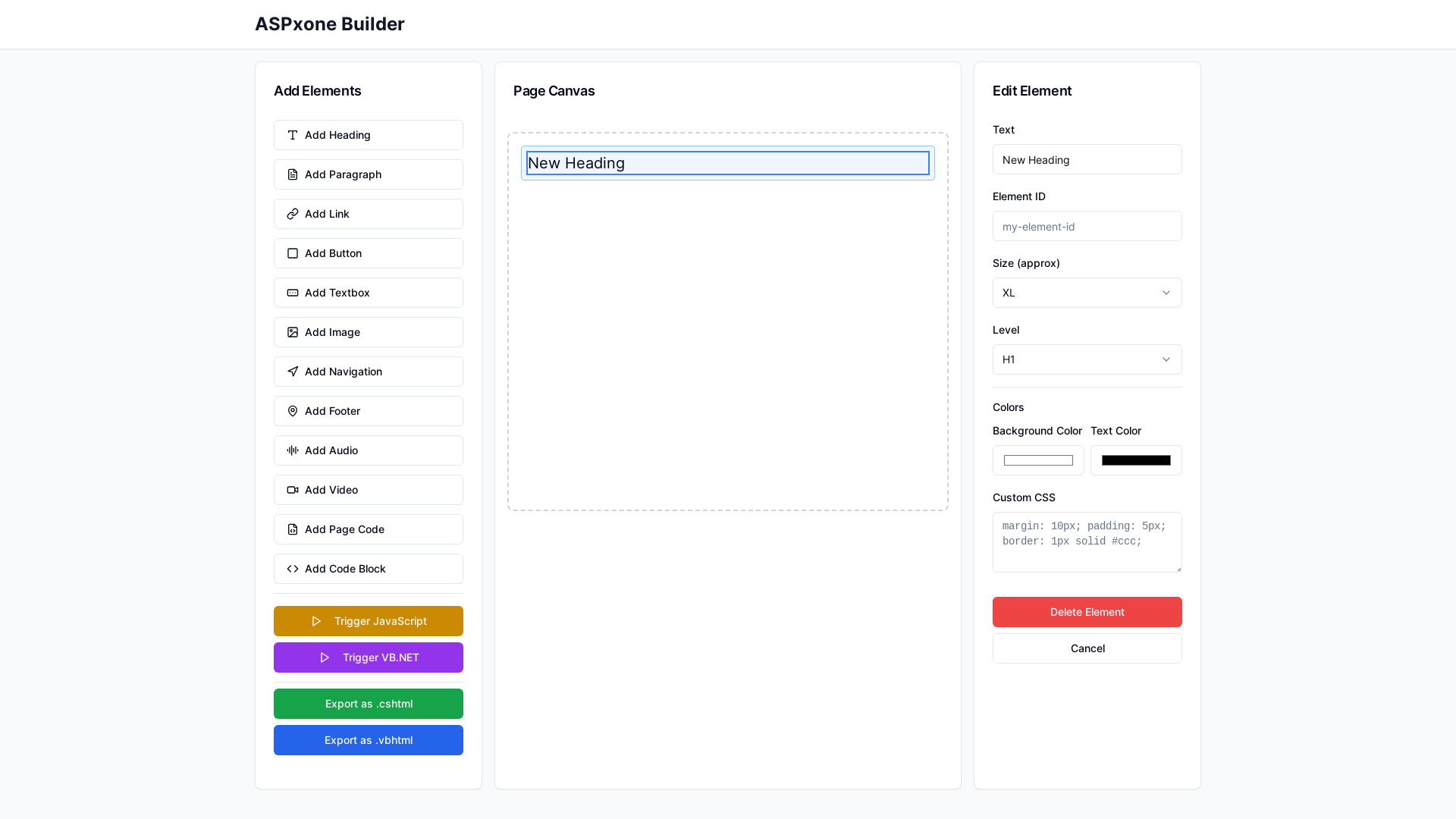
Task: Click the camera icon in Add Video
Action: click(293, 490)
